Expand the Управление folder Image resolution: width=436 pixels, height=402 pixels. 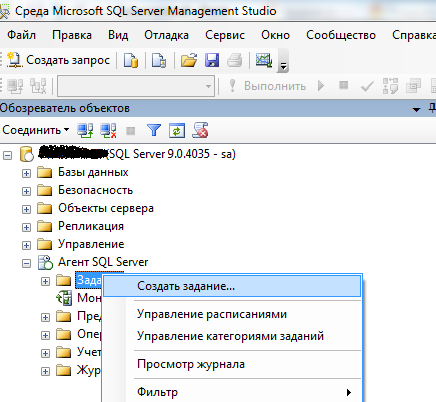pyautogui.click(x=26, y=245)
